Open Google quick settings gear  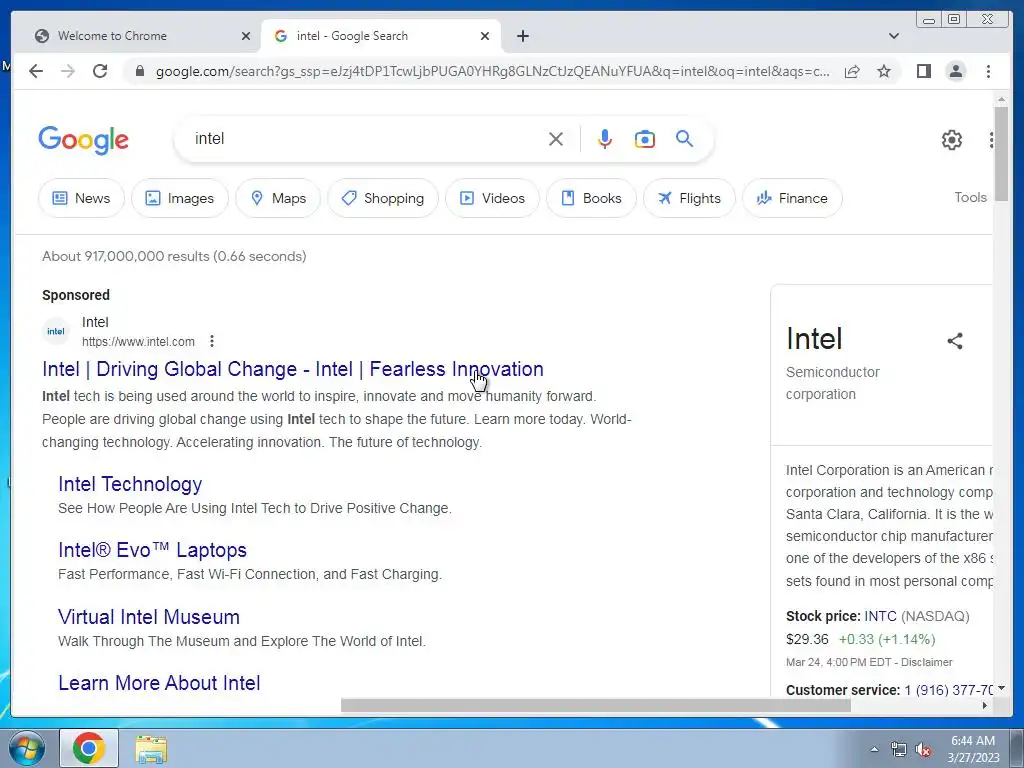(952, 140)
